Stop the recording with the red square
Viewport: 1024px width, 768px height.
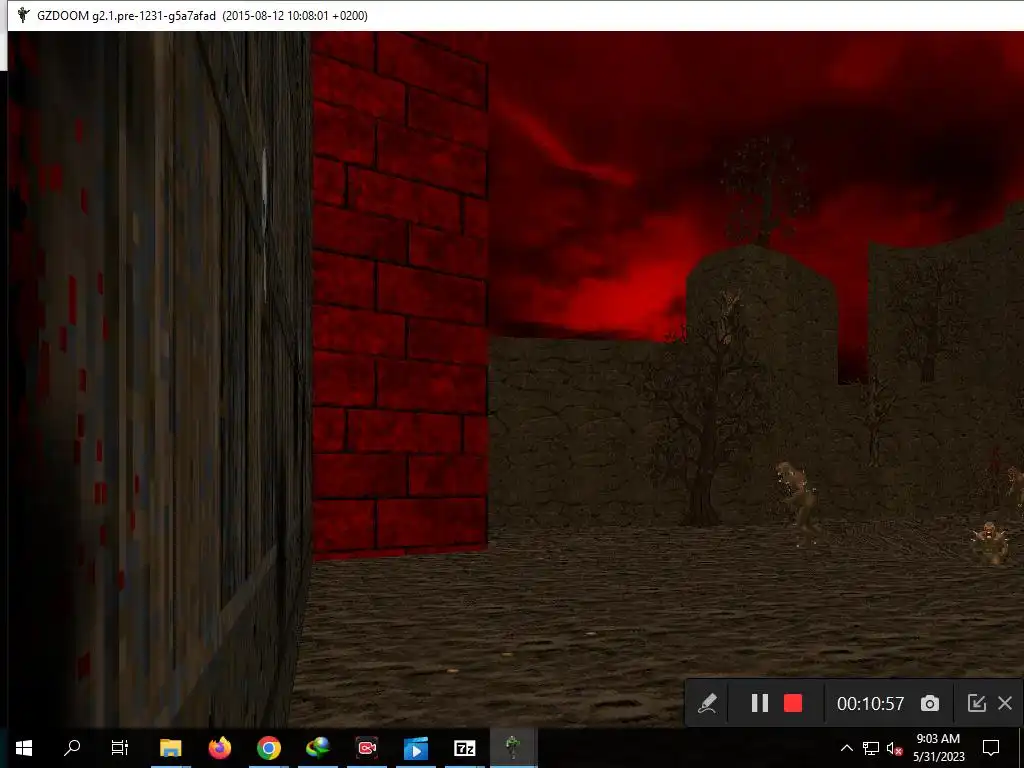coord(793,703)
